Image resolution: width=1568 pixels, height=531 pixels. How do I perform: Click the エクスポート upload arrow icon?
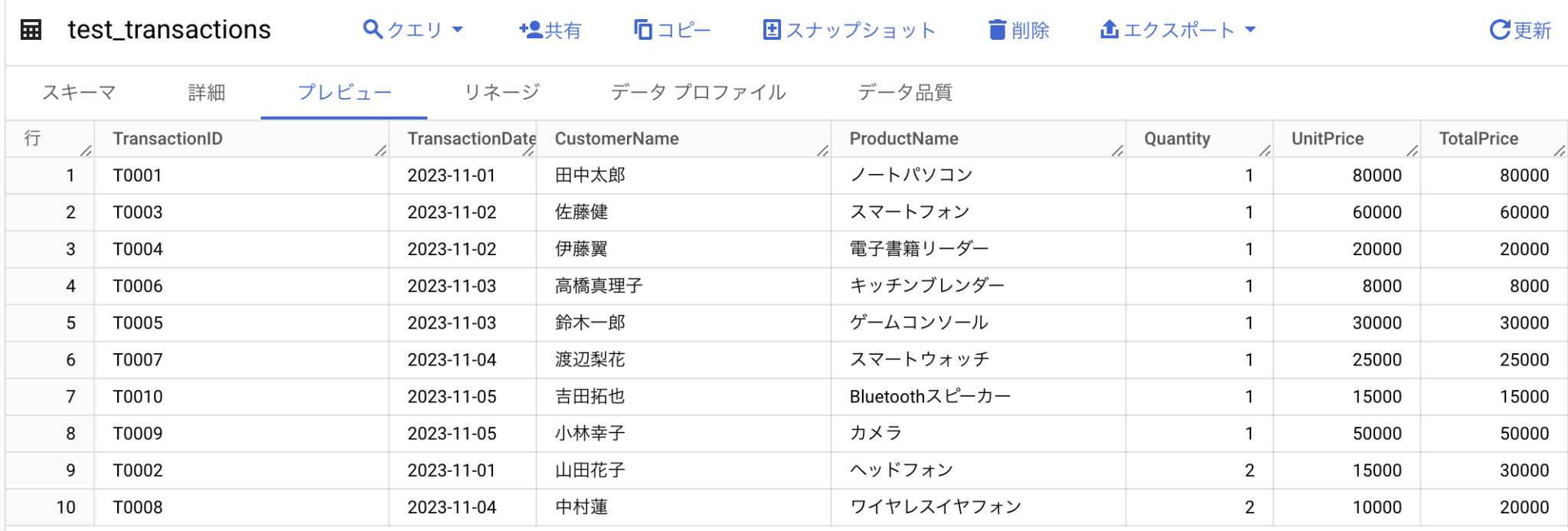(x=1110, y=29)
